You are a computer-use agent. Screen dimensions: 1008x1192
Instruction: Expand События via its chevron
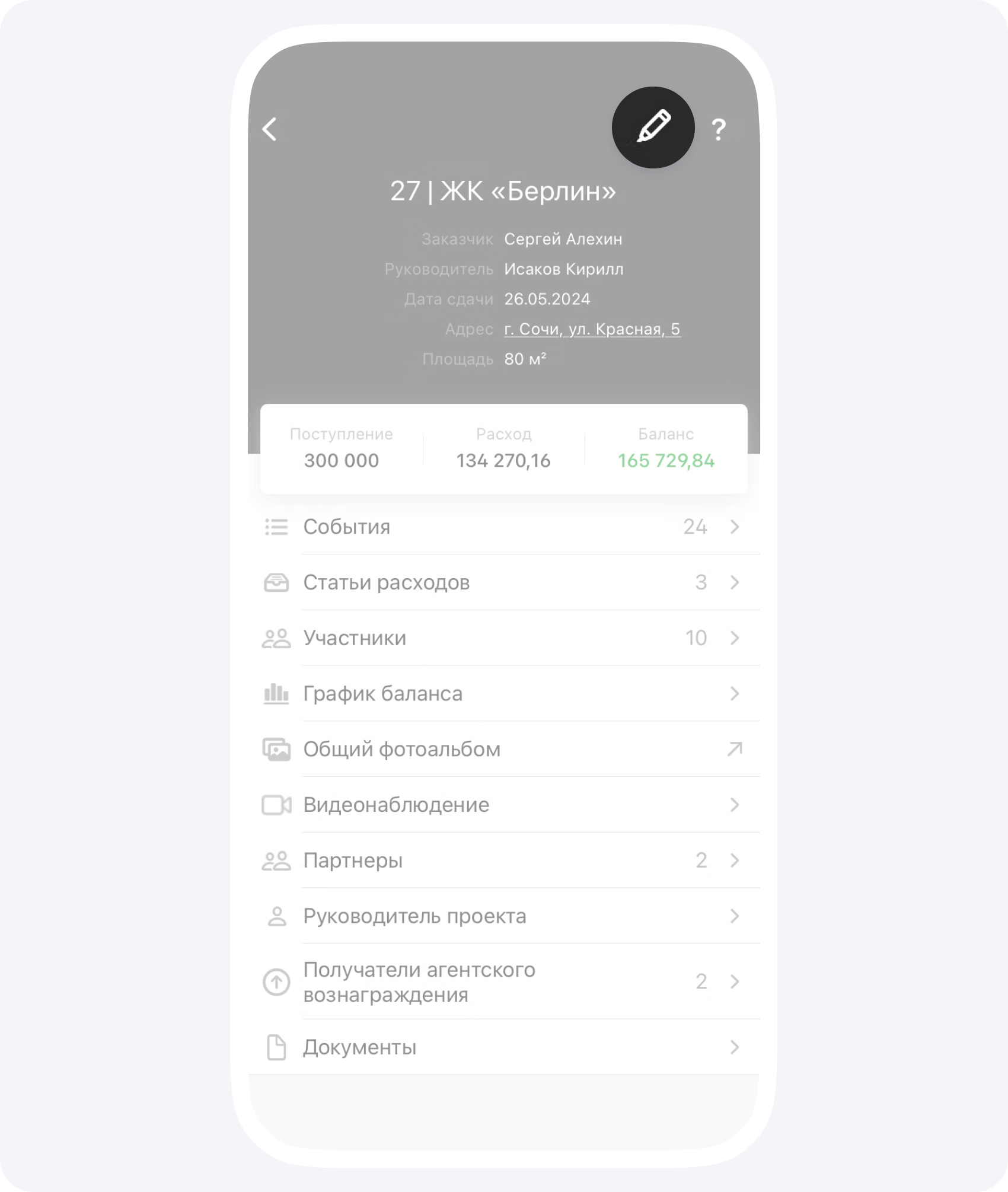pos(735,527)
